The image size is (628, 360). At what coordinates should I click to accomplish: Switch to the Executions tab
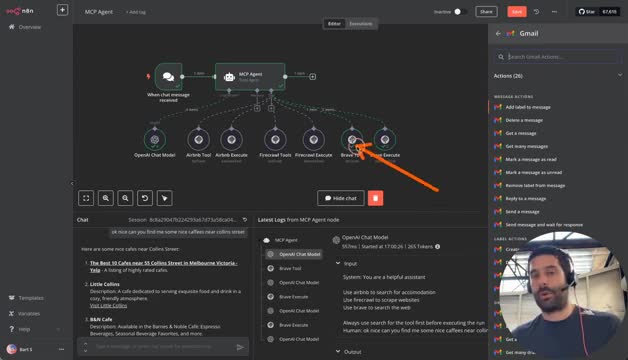pyautogui.click(x=361, y=24)
